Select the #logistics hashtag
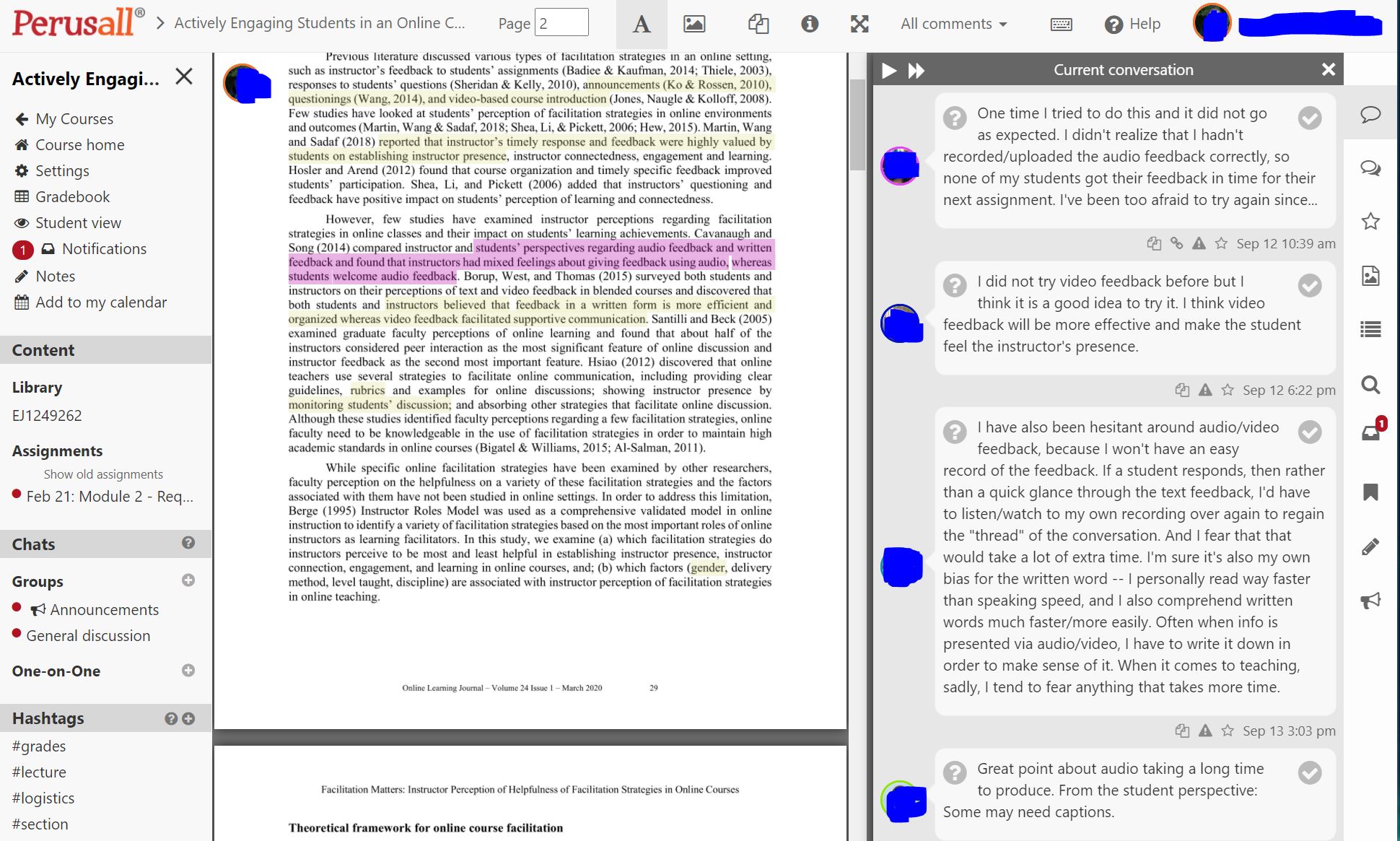This screenshot has height=841, width=1400. point(43,798)
